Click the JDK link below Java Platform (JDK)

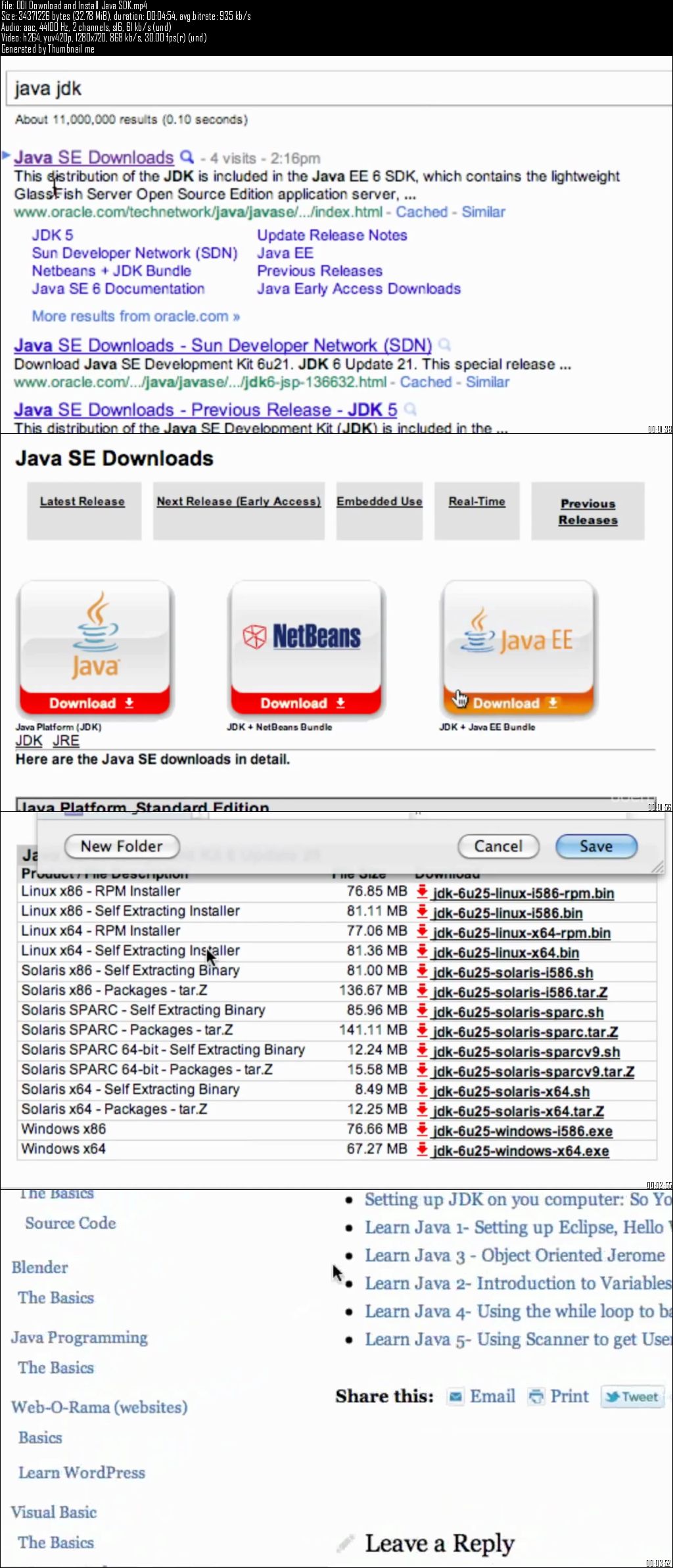coord(29,741)
